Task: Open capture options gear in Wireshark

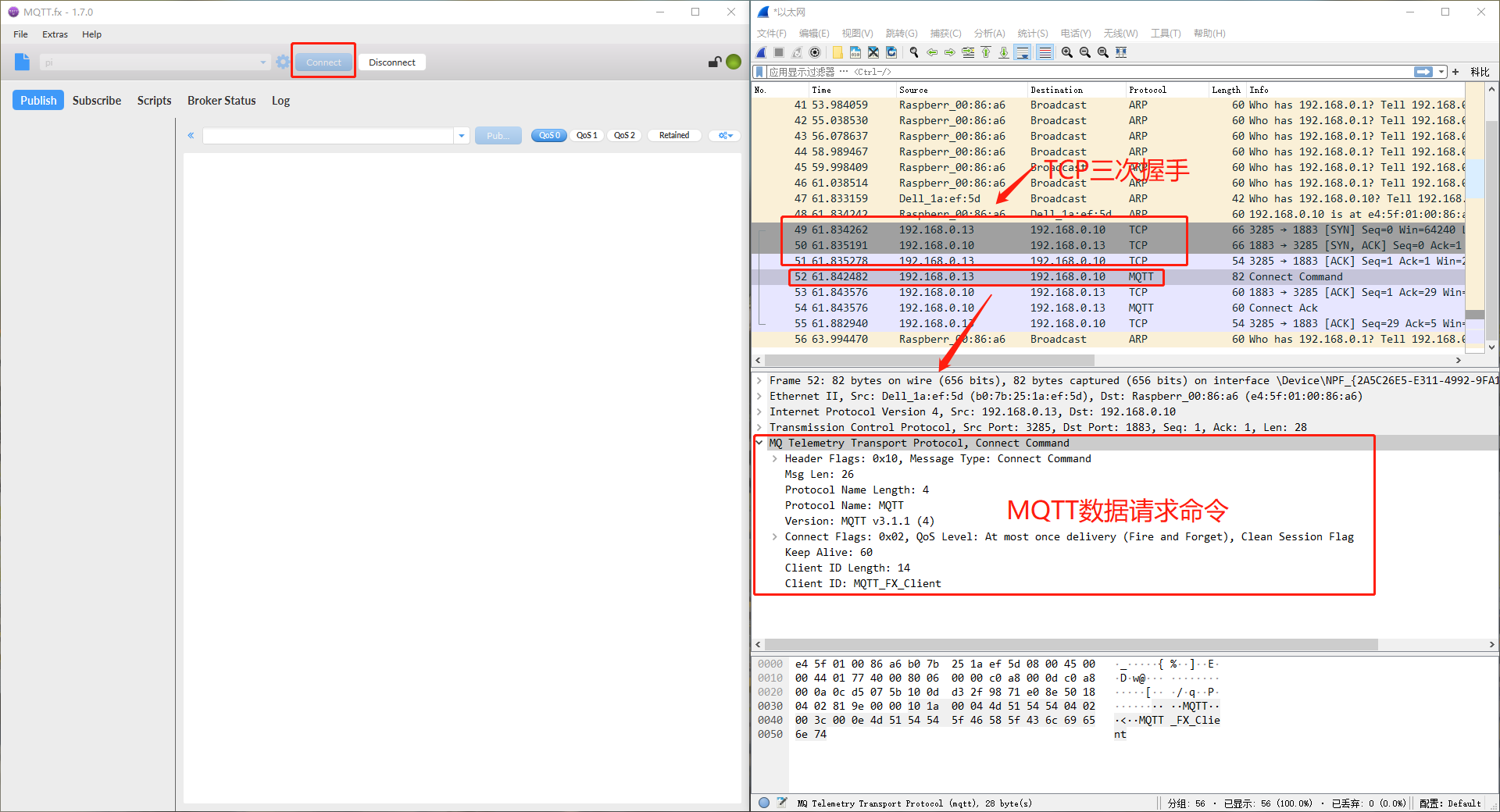Action: [x=815, y=52]
